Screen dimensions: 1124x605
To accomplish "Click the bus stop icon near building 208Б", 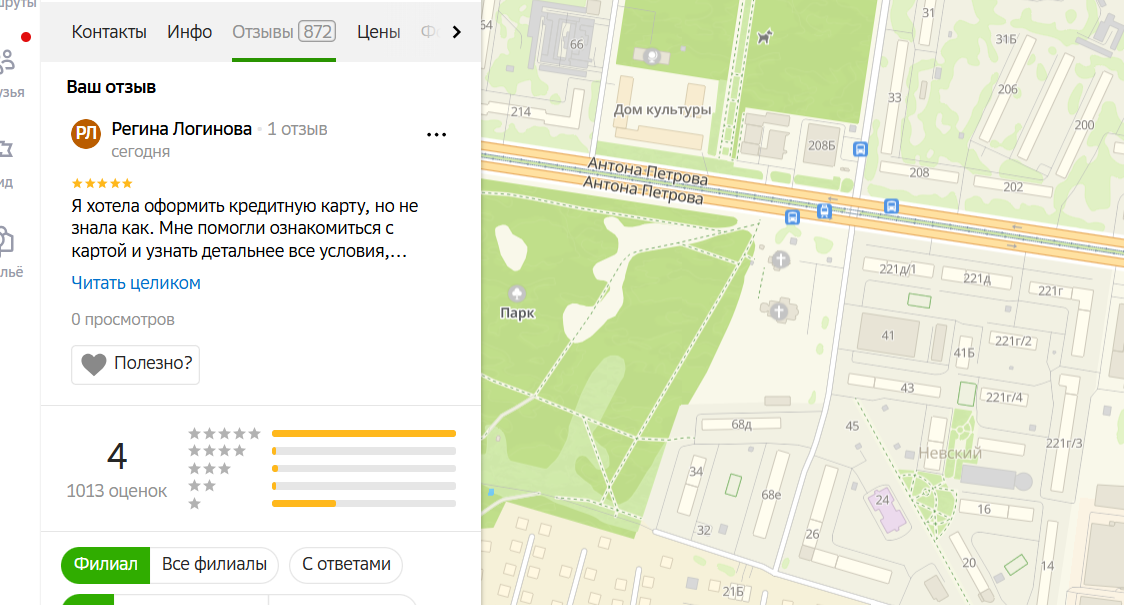I will (860, 149).
